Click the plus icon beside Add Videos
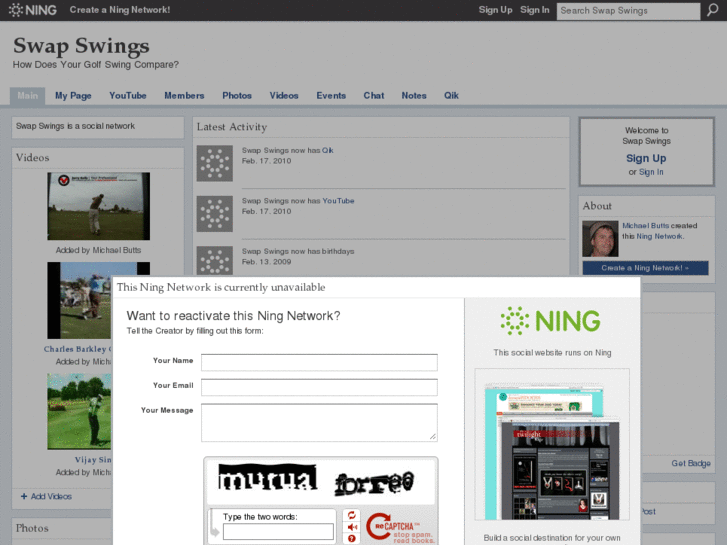The width and height of the screenshot is (727, 545). tap(24, 496)
